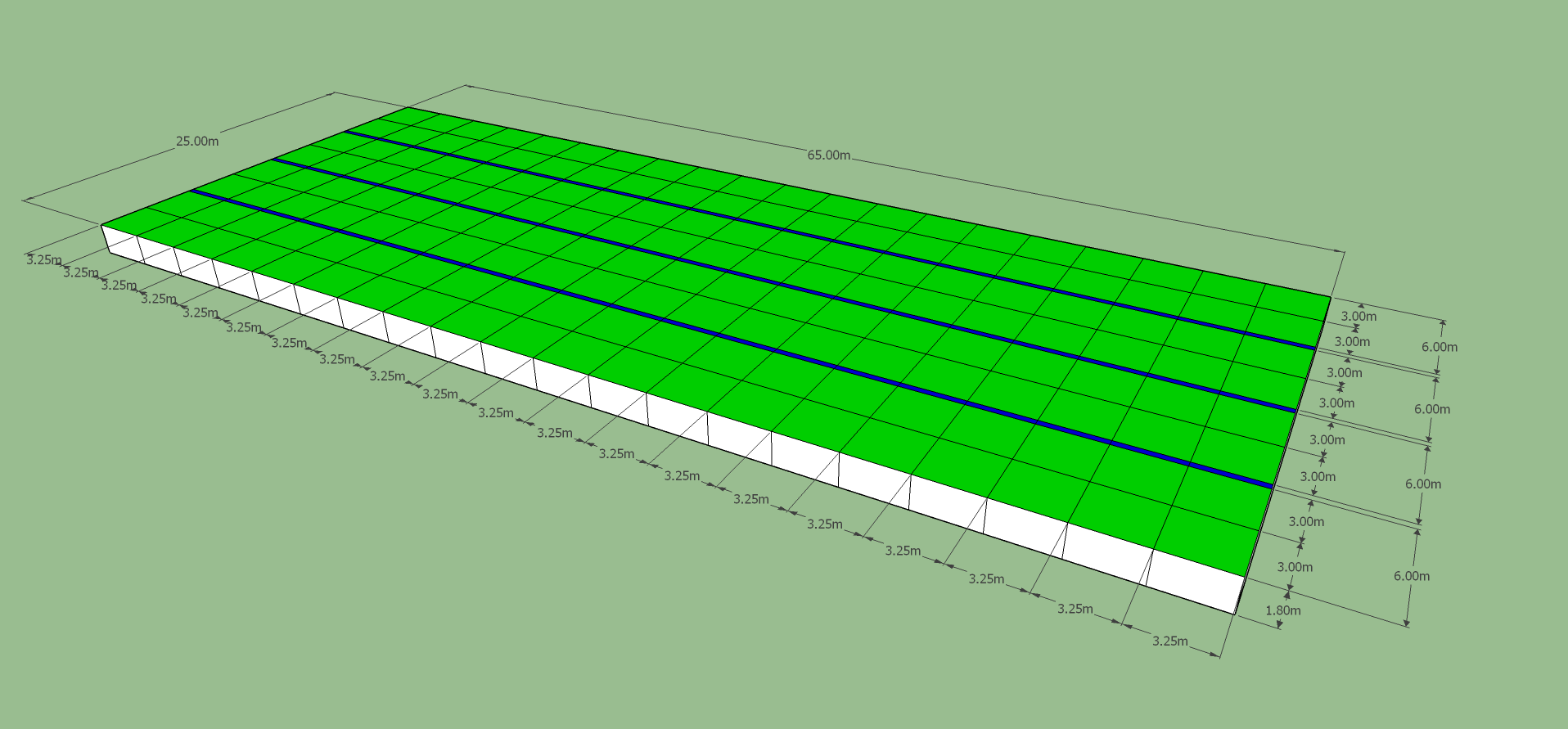This screenshot has height=729, width=1568.
Task: Select the topmost 6.00m dimension label
Action: coord(1439,347)
